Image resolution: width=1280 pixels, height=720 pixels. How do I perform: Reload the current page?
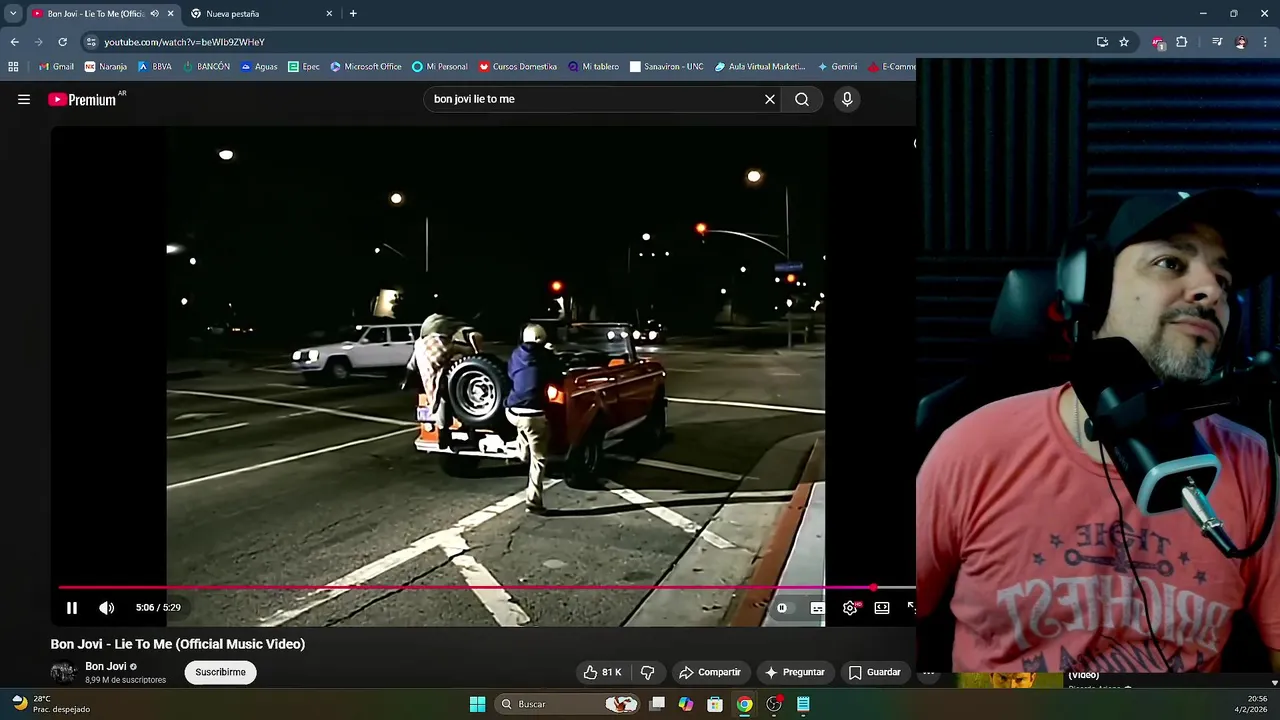point(62,42)
